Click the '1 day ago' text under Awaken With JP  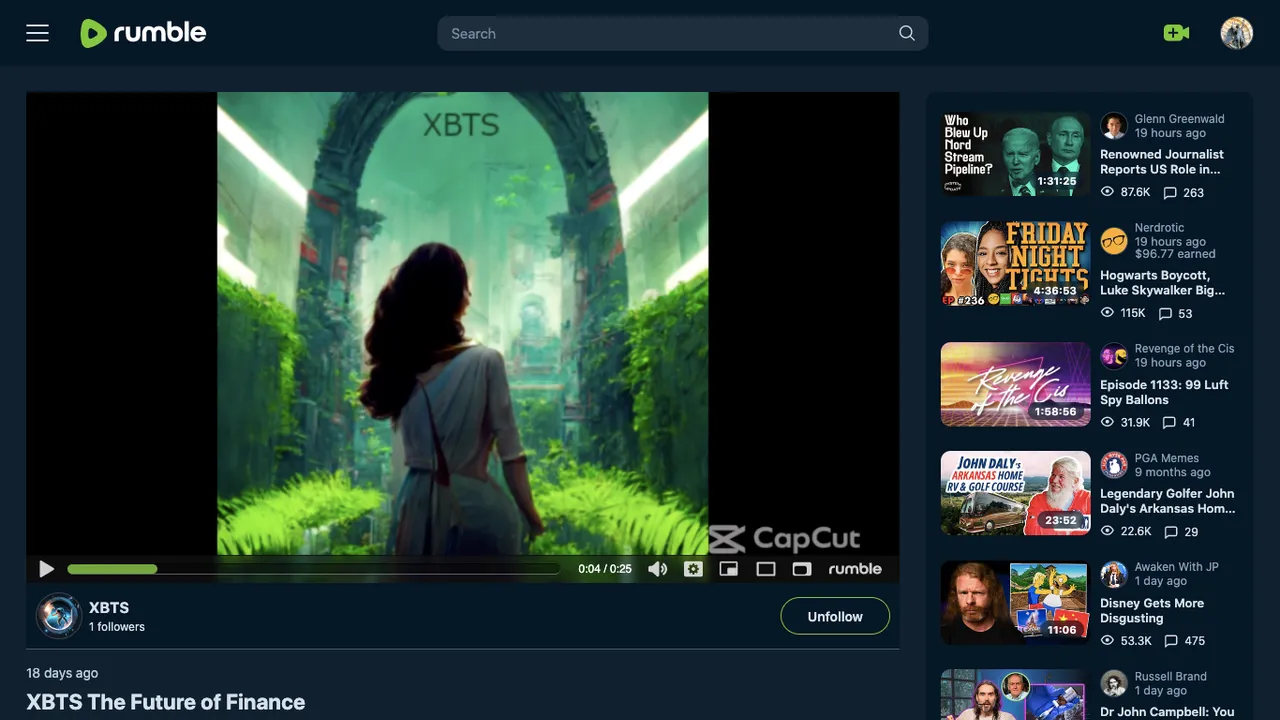[x=1161, y=581]
